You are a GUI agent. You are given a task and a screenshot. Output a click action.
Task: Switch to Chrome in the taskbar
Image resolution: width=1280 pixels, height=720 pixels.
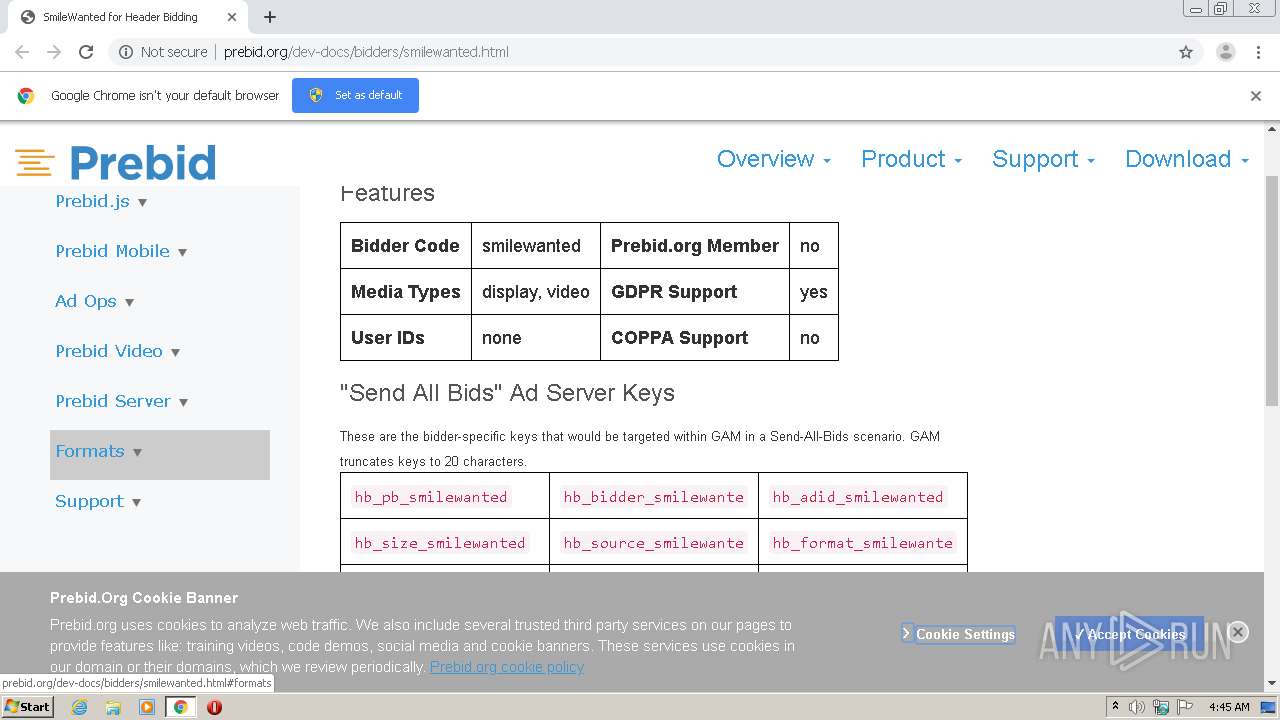180,707
